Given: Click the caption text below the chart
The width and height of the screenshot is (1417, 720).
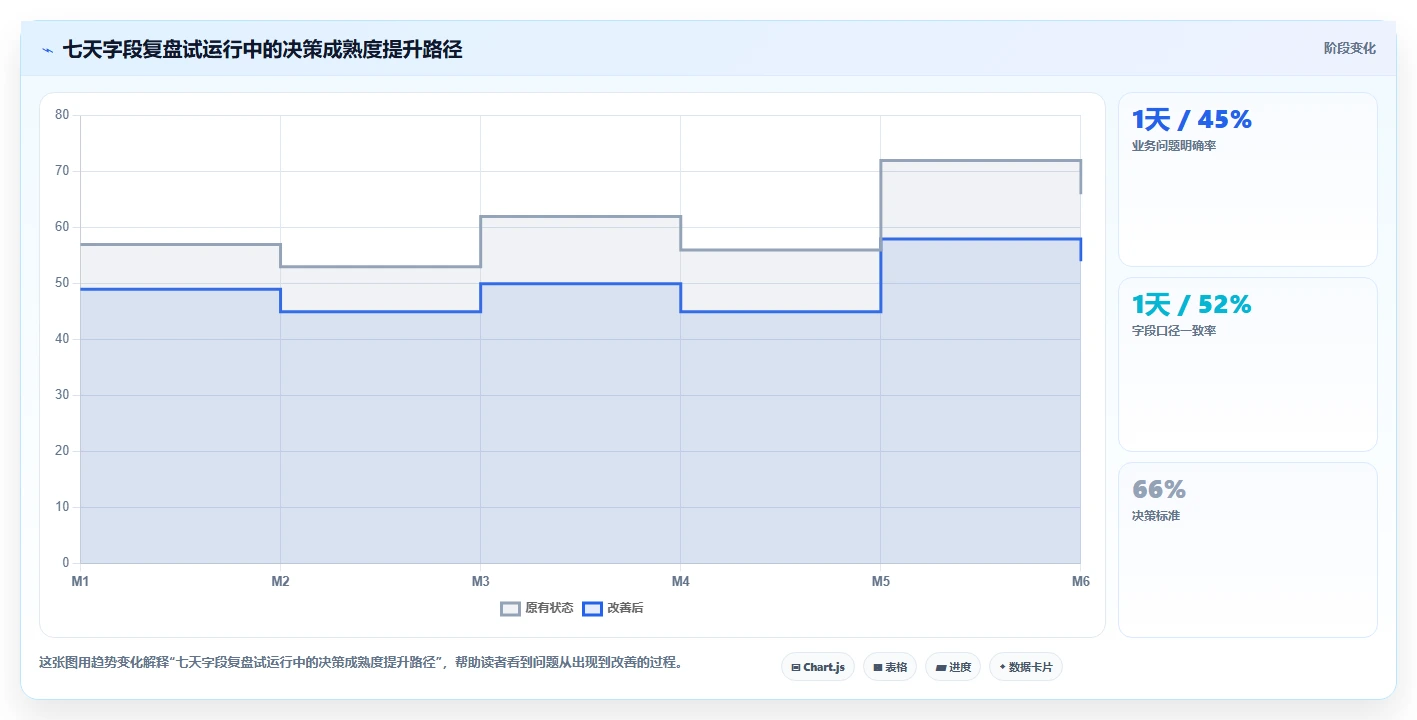Looking at the screenshot, I should pos(361,662).
